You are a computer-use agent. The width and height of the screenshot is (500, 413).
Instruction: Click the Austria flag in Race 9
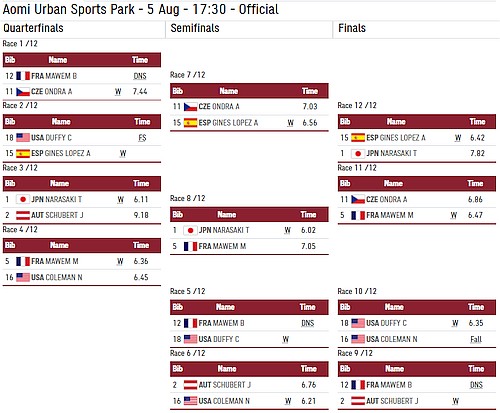click(358, 401)
